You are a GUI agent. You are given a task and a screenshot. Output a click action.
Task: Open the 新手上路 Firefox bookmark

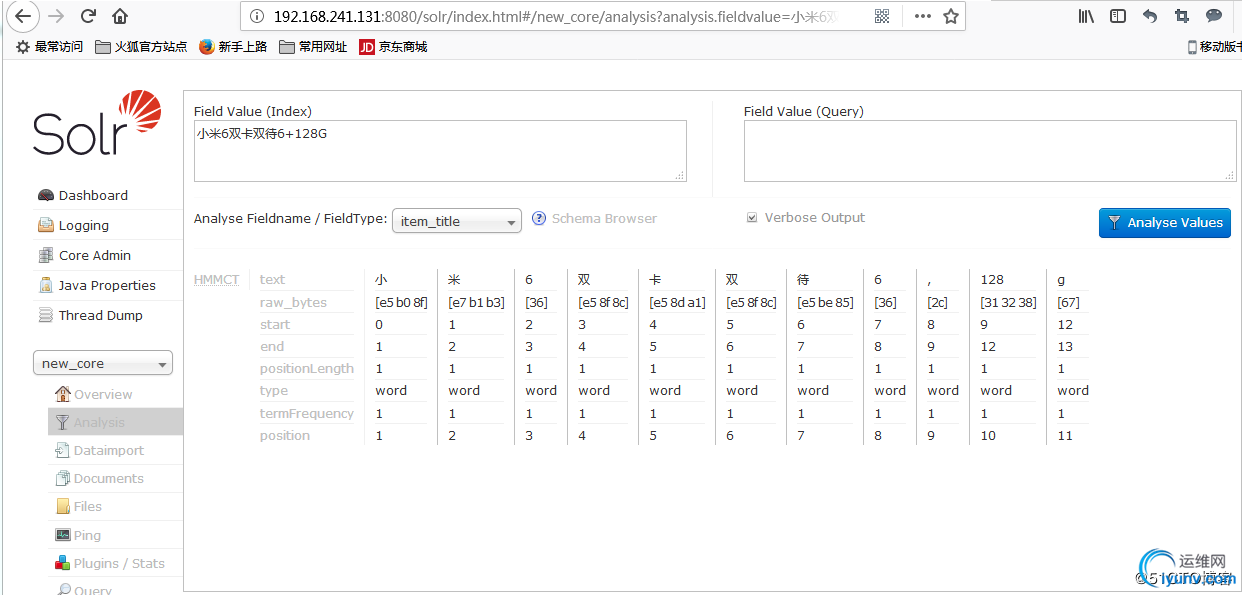pos(233,47)
